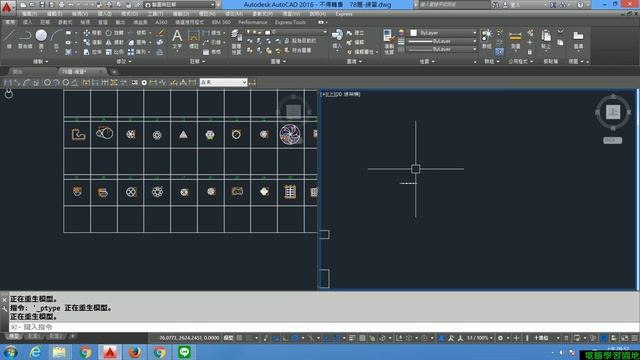Click the new drawing tab plus button
The image size is (640, 360).
[x=114, y=72]
